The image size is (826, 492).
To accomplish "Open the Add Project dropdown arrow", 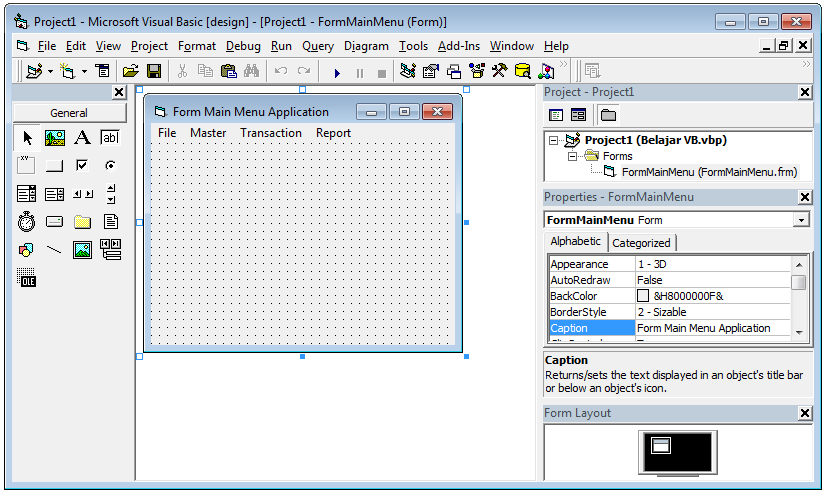I will coord(51,71).
